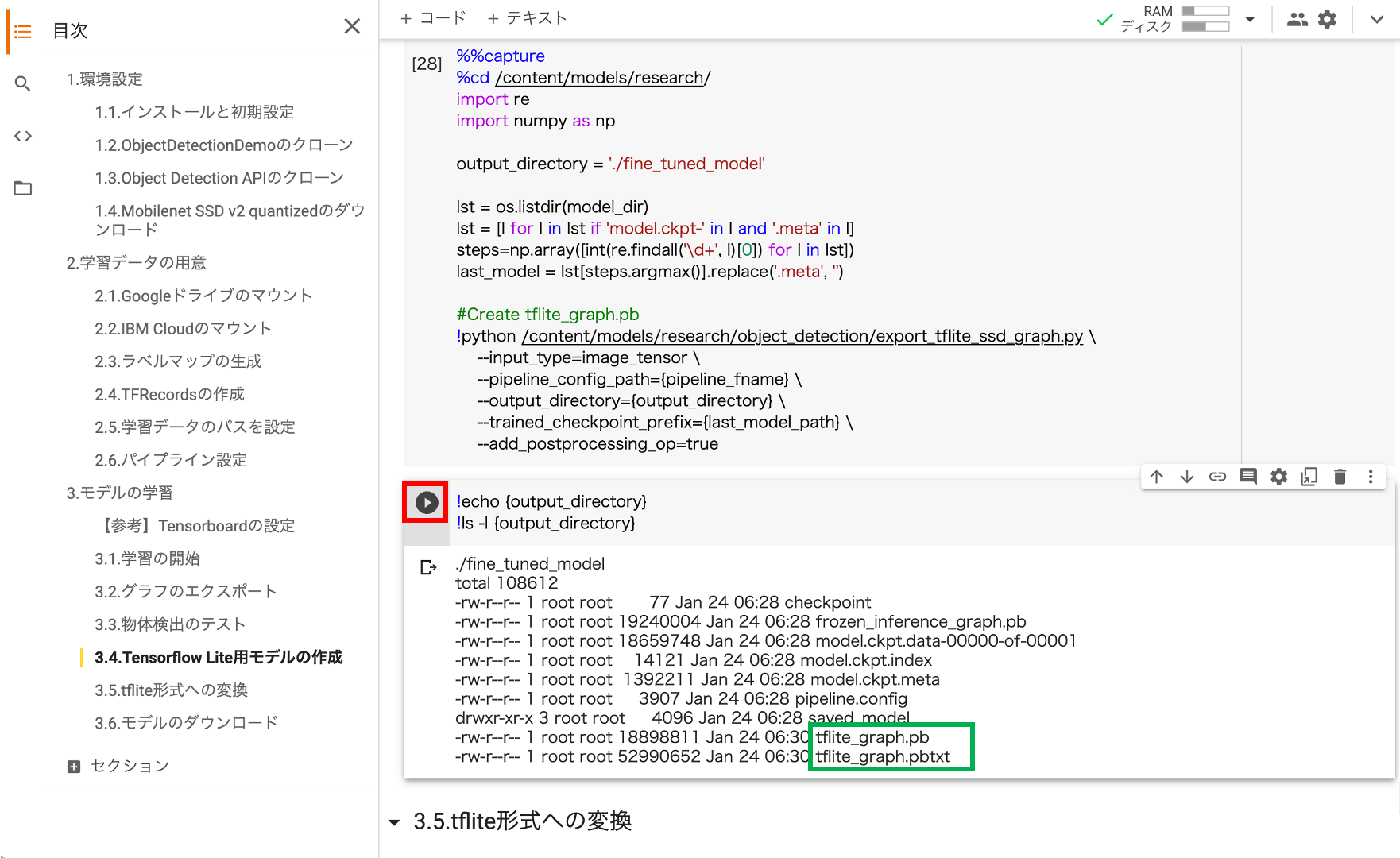
Task: Clear the cell output icon
Action: (x=428, y=567)
